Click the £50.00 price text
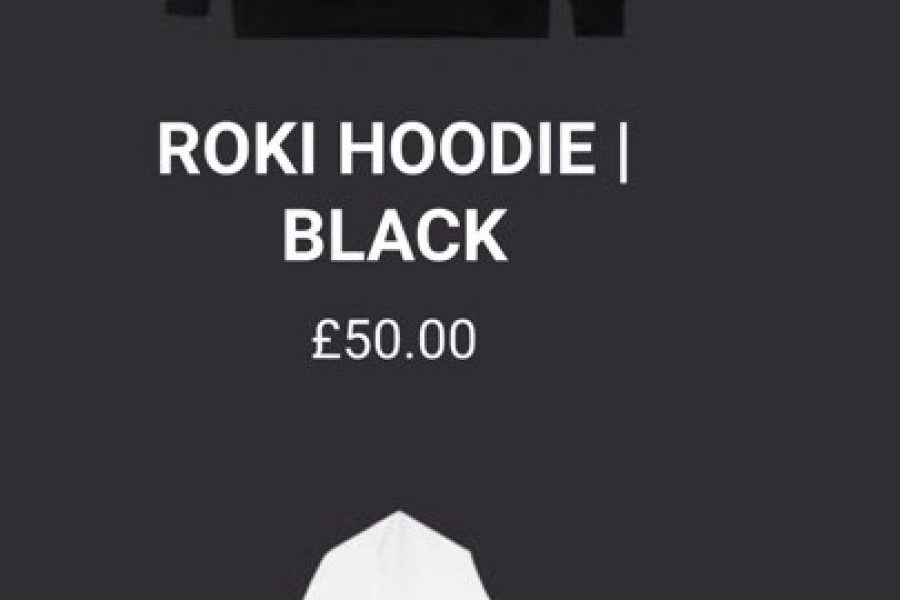The image size is (900, 600). (394, 340)
